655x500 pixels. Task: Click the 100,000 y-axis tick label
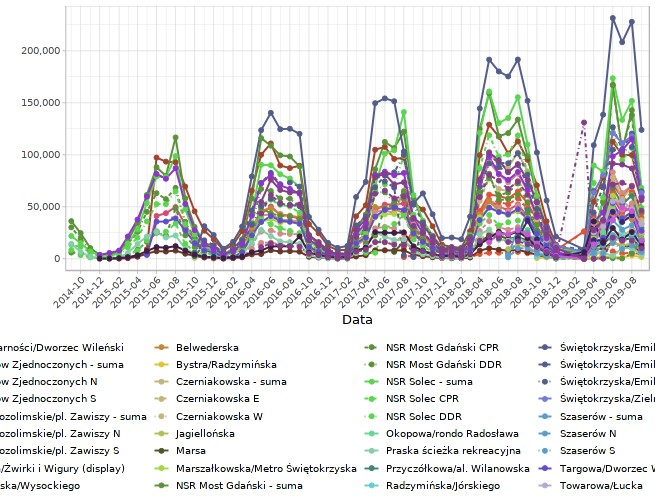41,155
